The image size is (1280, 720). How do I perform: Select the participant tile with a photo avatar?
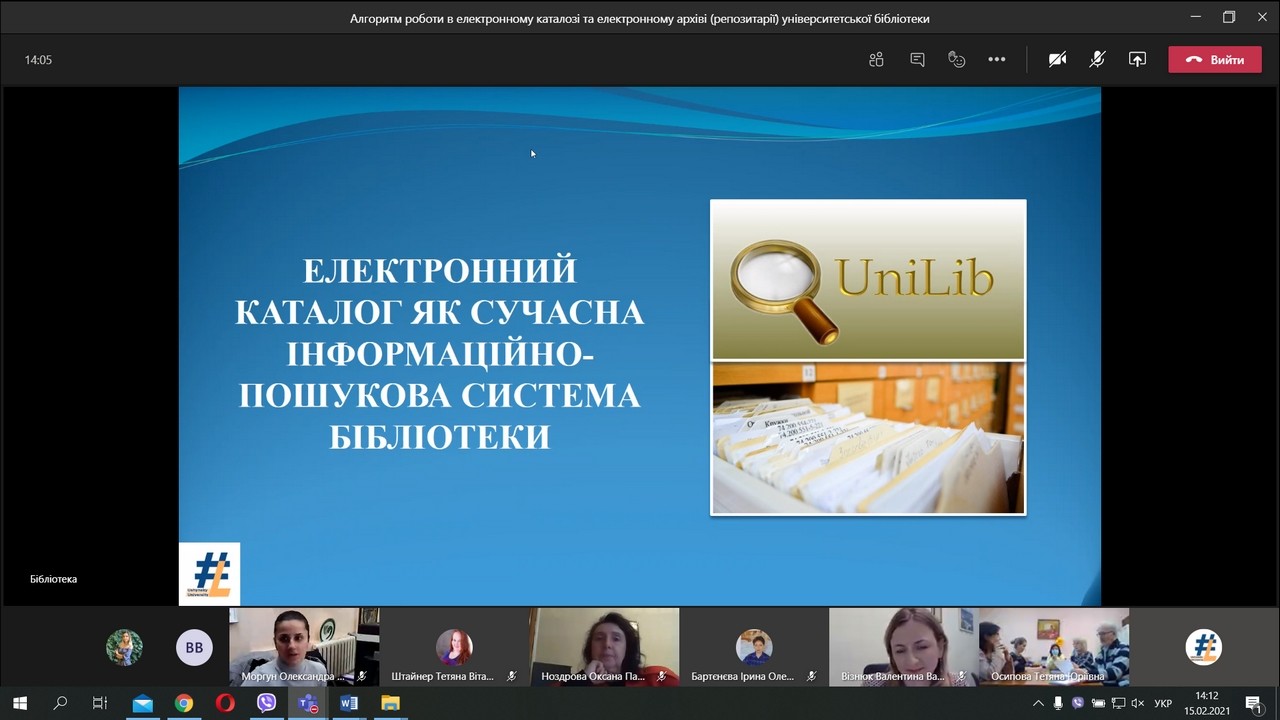(x=125, y=647)
